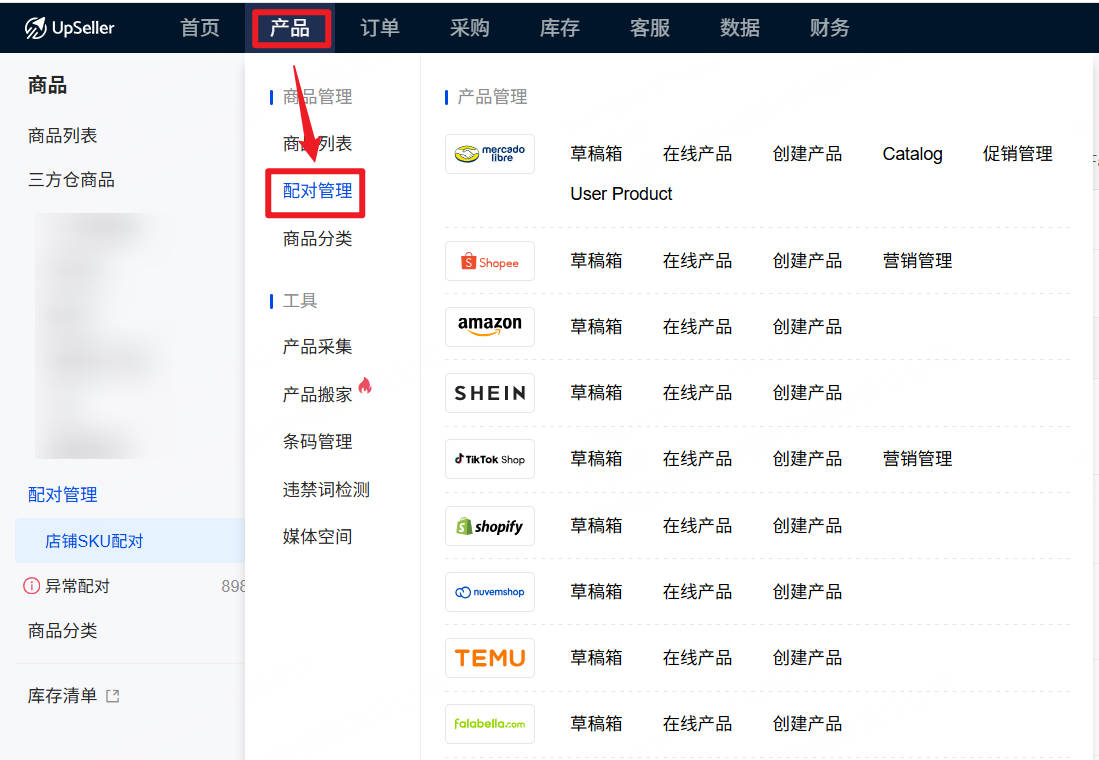Click Mercado Libre 创建产品
Image resolution: width=1099 pixels, height=760 pixels.
pyautogui.click(x=807, y=154)
